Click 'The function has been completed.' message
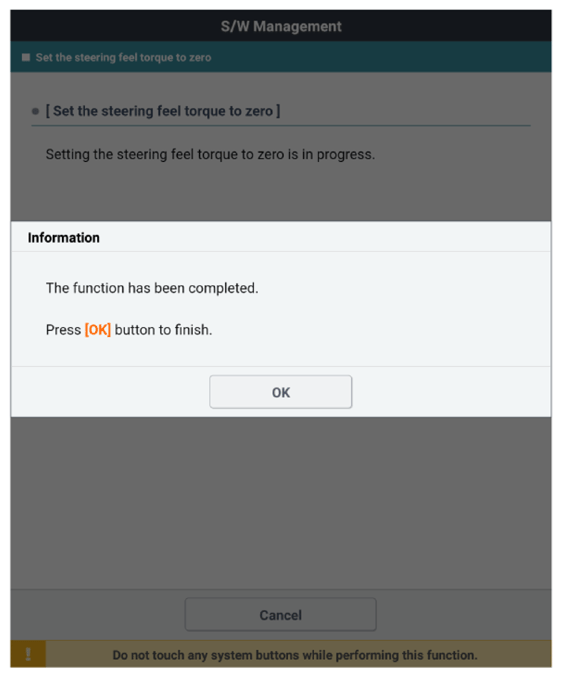 [x=152, y=288]
